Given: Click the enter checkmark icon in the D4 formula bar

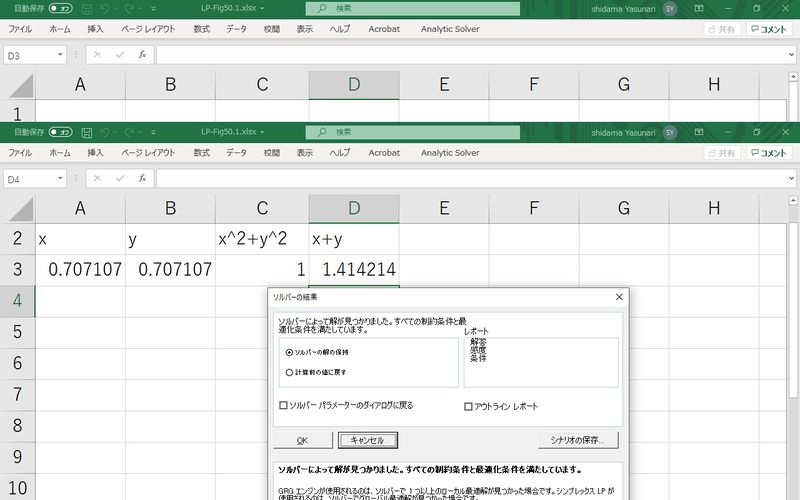Looking at the screenshot, I should pos(120,179).
